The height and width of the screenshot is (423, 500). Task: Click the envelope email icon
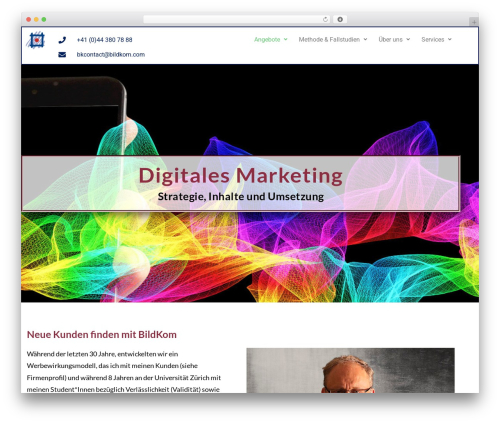coord(62,54)
